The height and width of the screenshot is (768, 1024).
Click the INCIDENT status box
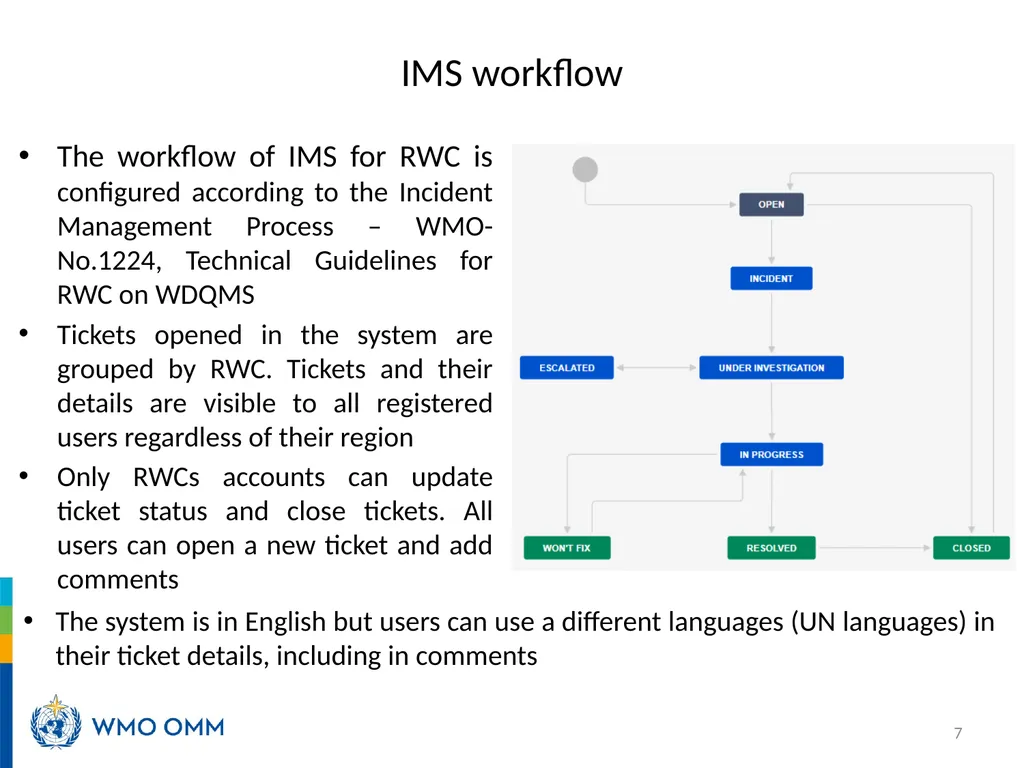click(x=771, y=278)
